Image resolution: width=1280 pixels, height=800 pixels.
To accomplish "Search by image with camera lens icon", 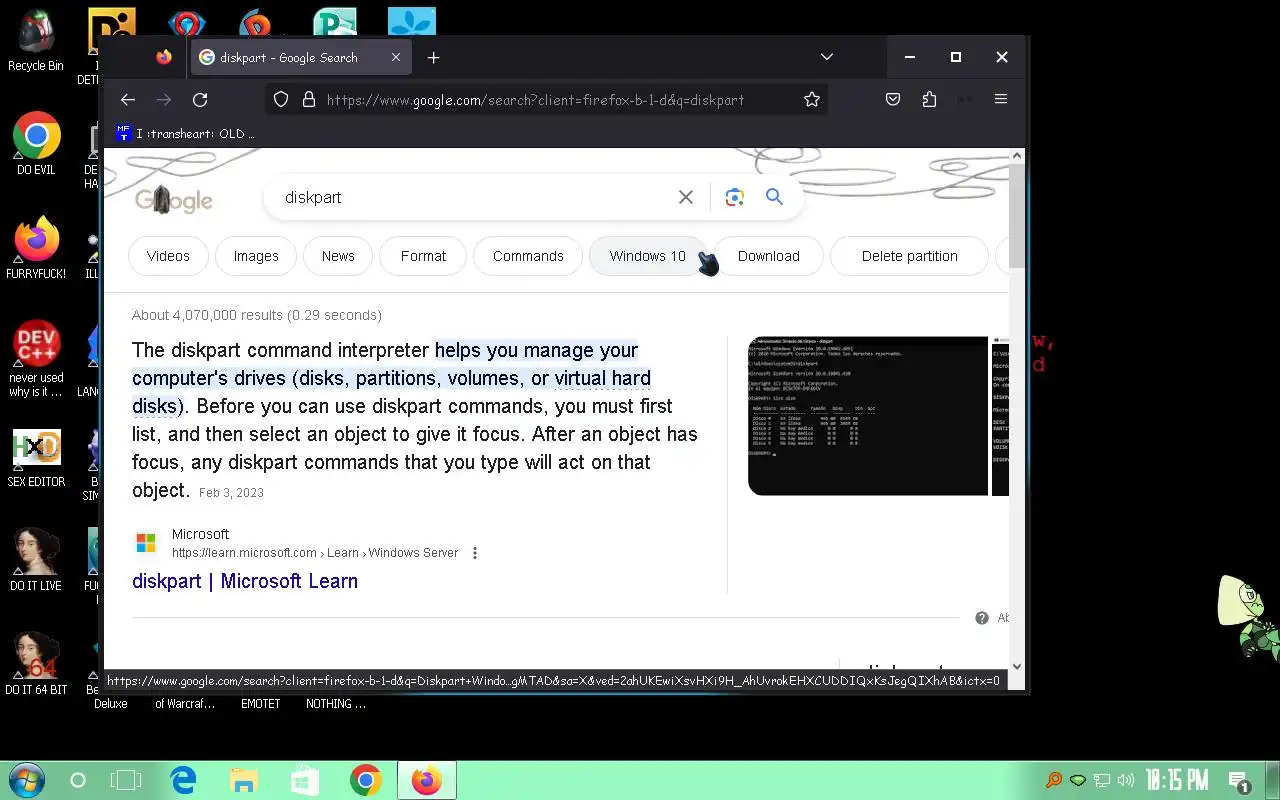I will 735,198.
